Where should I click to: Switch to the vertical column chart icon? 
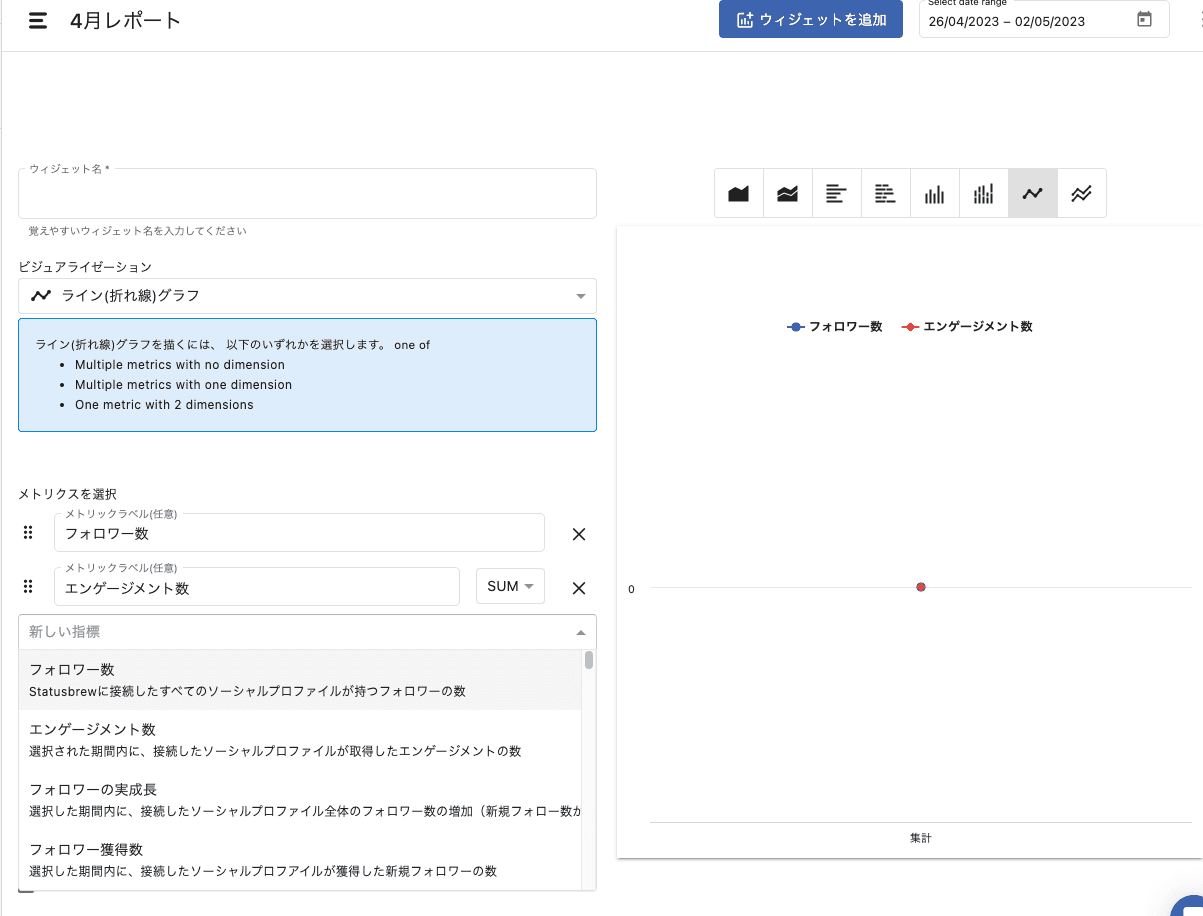pos(934,194)
